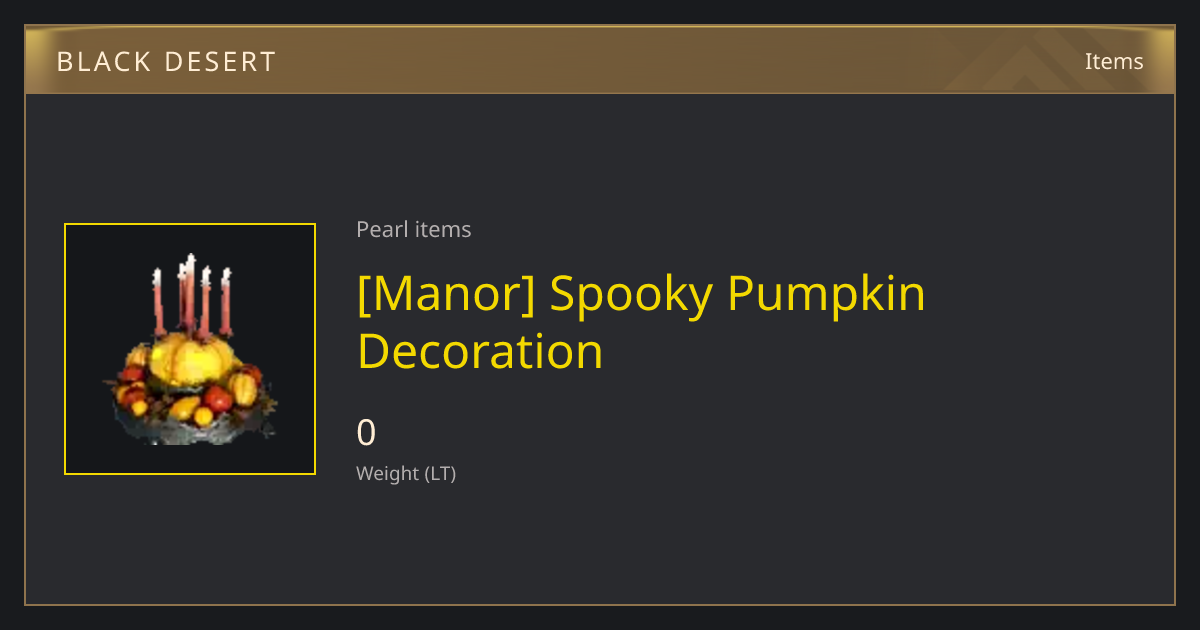This screenshot has width=1200, height=630.
Task: Open the Items link in the header
Action: click(1114, 61)
